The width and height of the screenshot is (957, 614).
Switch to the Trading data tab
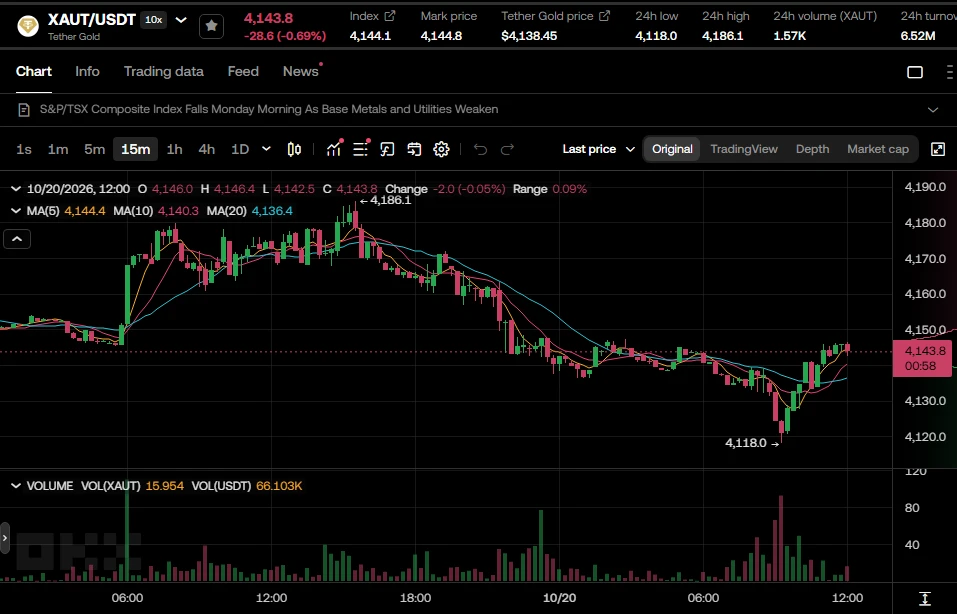pyautogui.click(x=164, y=71)
